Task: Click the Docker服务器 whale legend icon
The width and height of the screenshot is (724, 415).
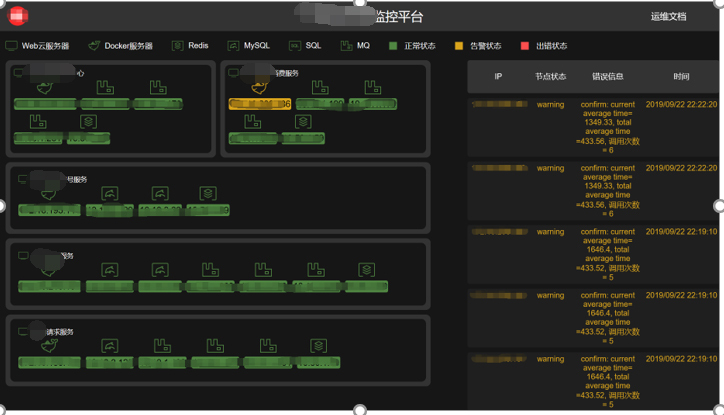Action: pyautogui.click(x=95, y=46)
